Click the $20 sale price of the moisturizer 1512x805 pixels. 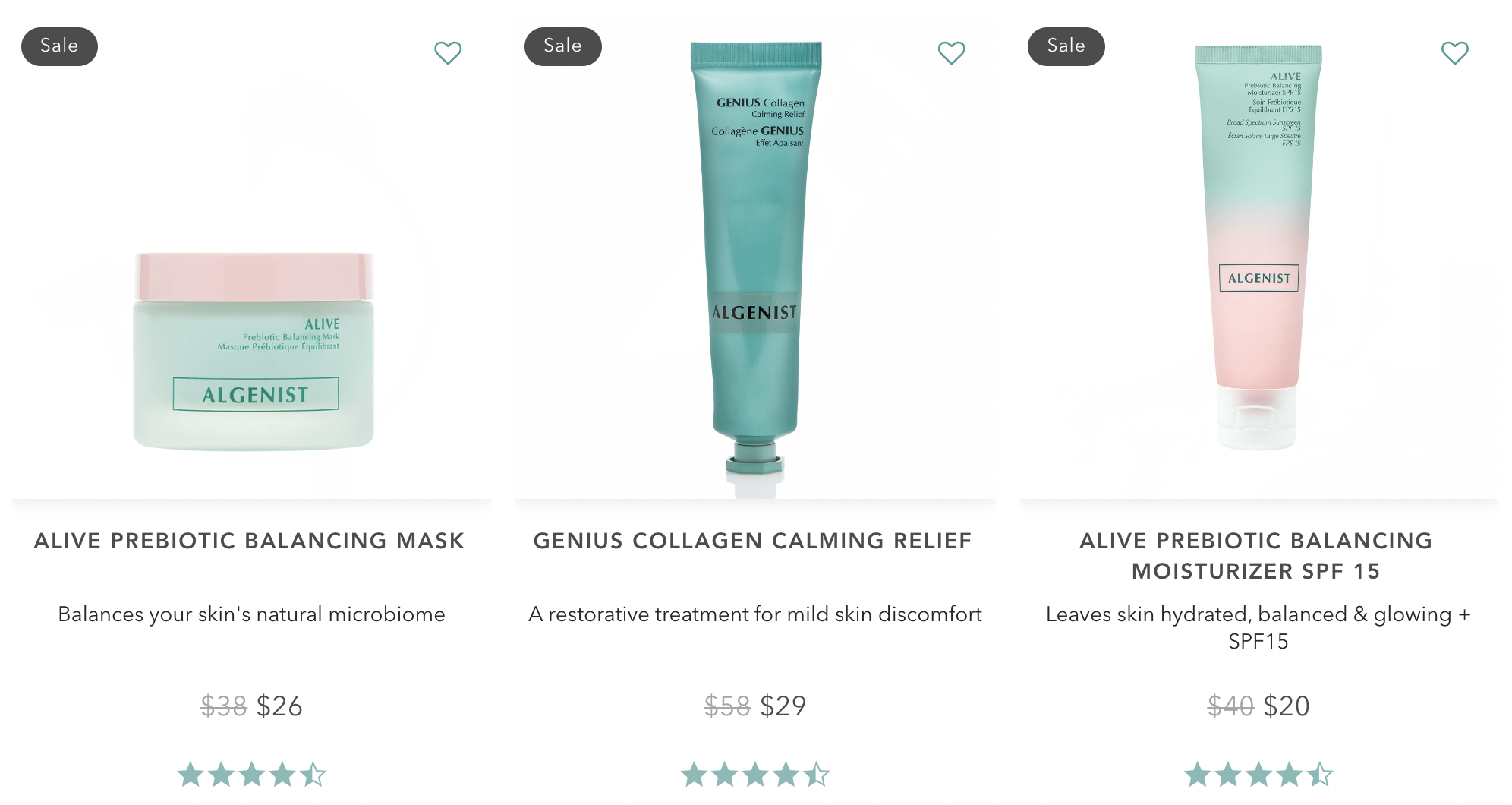pos(1286,706)
